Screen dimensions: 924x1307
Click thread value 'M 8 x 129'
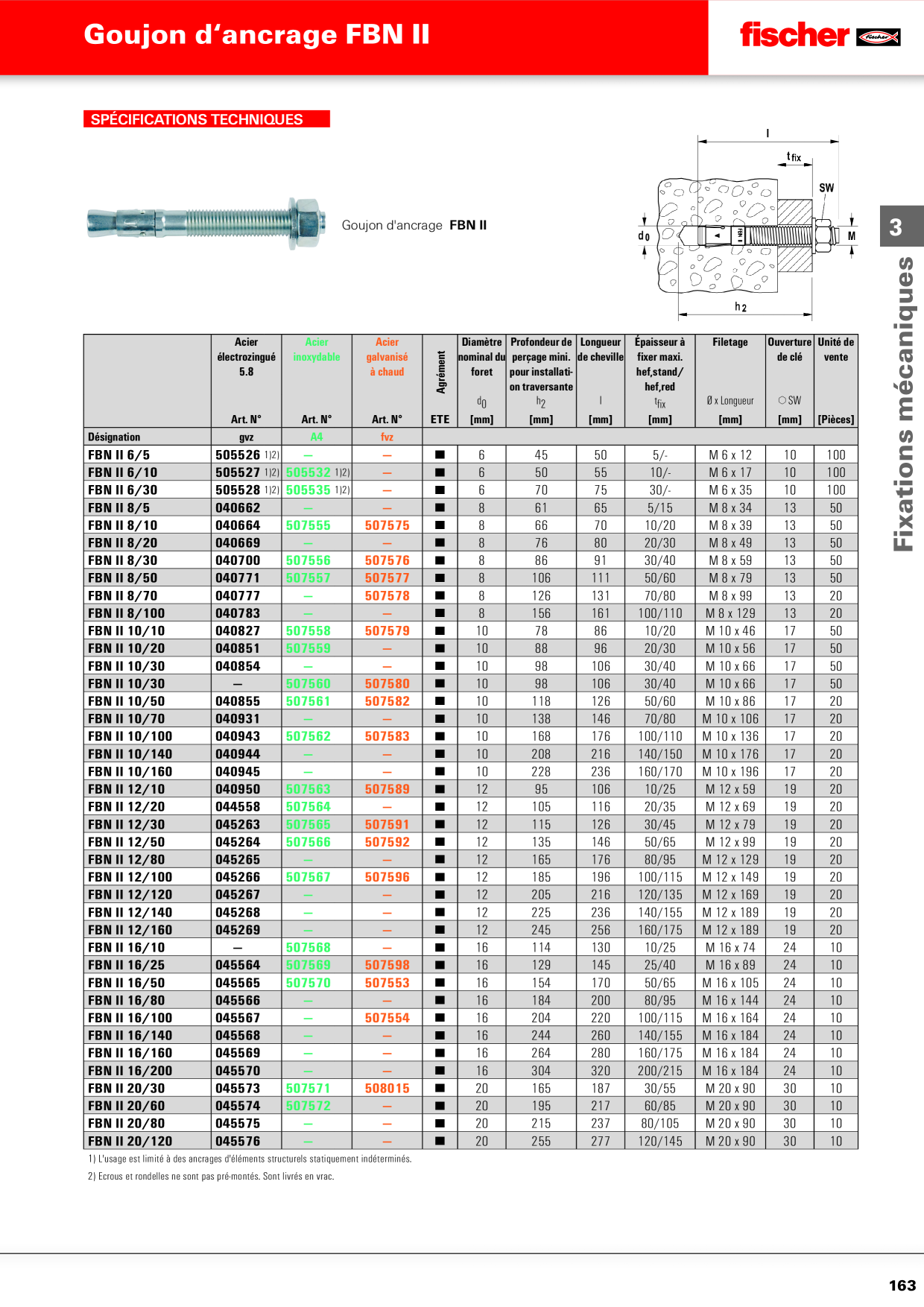tap(730, 613)
